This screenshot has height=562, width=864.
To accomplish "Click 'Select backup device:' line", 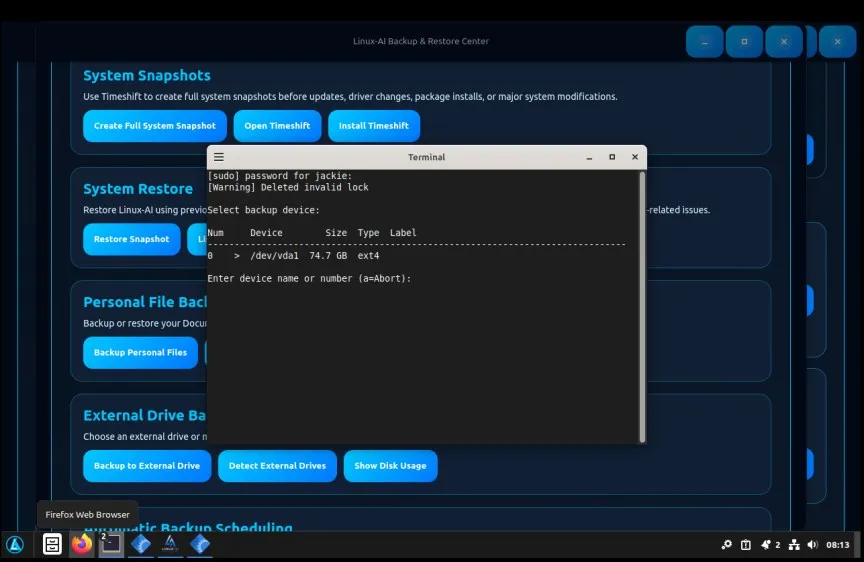I will tap(263, 210).
